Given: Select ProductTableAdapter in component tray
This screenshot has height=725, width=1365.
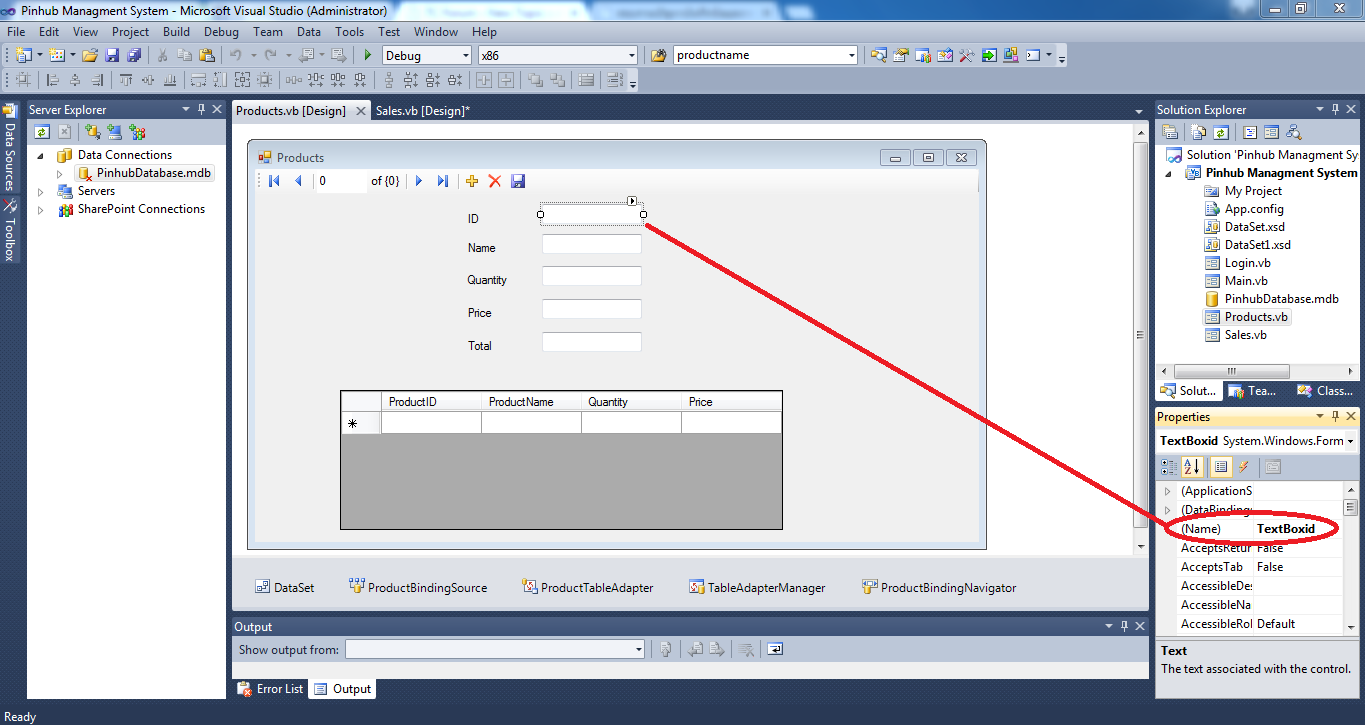Looking at the screenshot, I should pyautogui.click(x=588, y=588).
